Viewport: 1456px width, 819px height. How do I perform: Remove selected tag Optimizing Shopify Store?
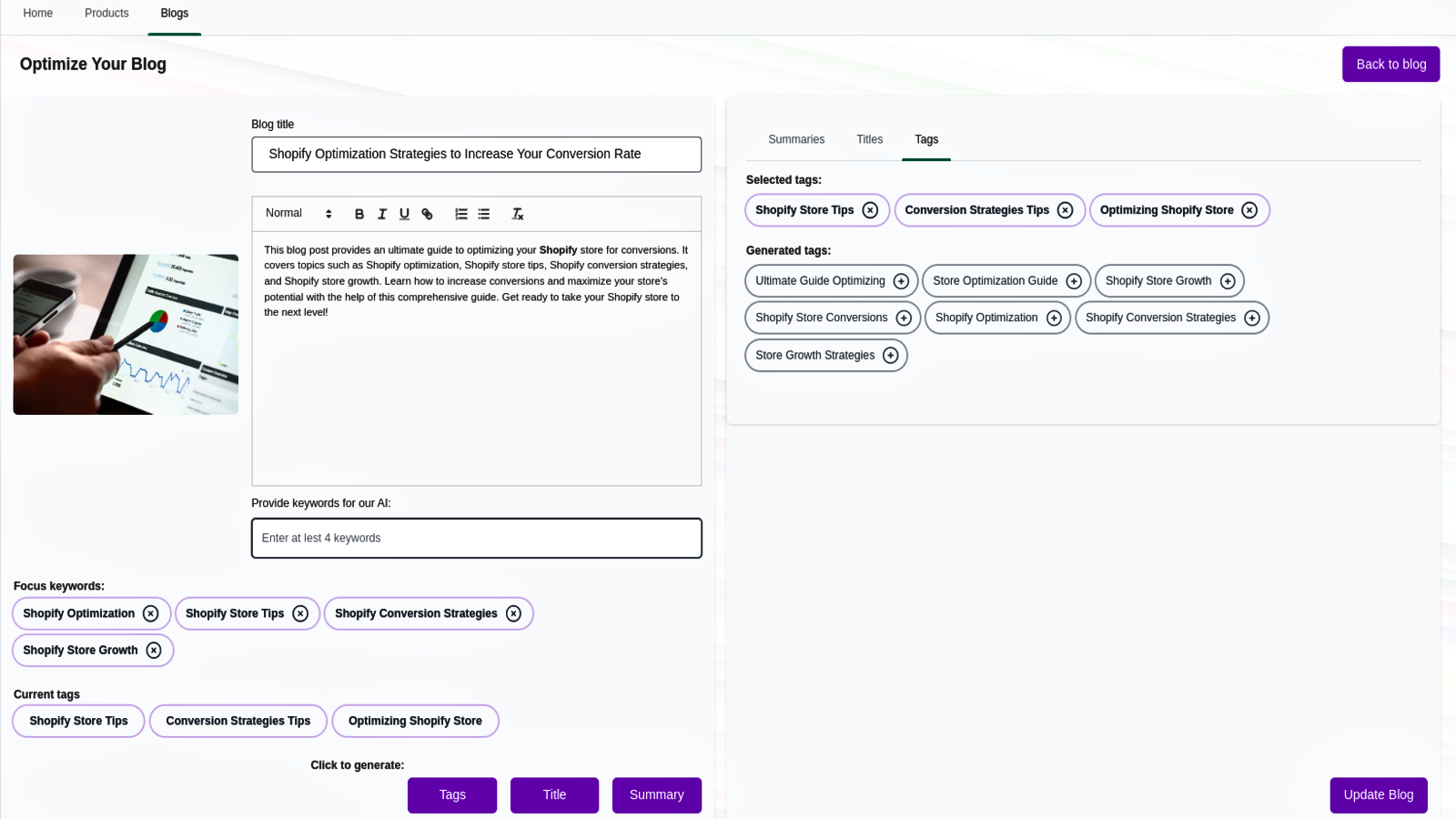(1249, 210)
